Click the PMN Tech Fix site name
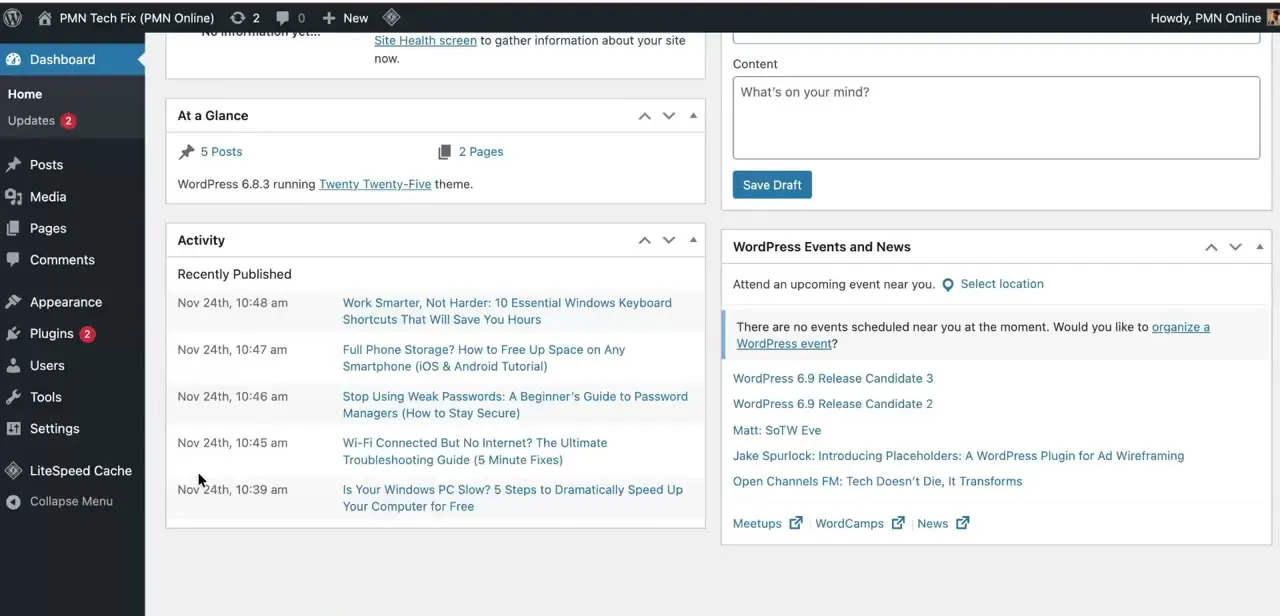Screen dimensions: 1280x616 137,18
